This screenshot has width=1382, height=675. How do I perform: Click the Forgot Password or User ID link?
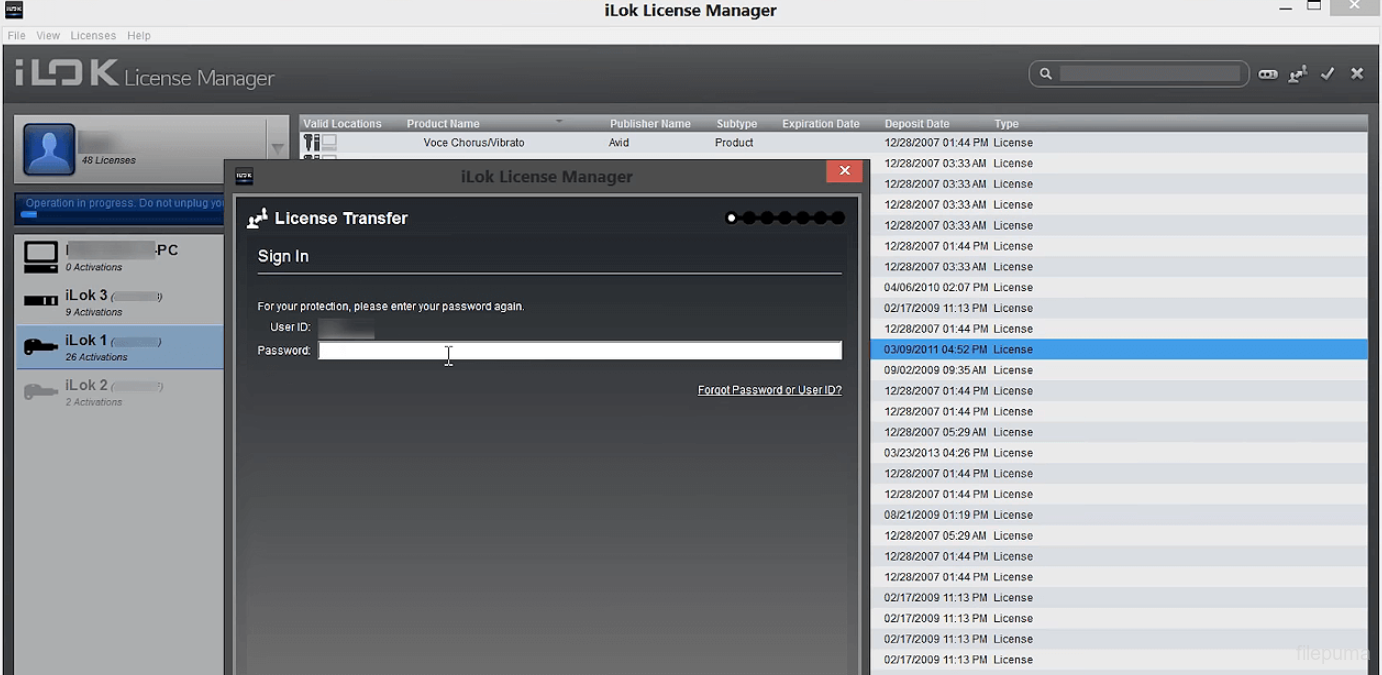pos(769,390)
